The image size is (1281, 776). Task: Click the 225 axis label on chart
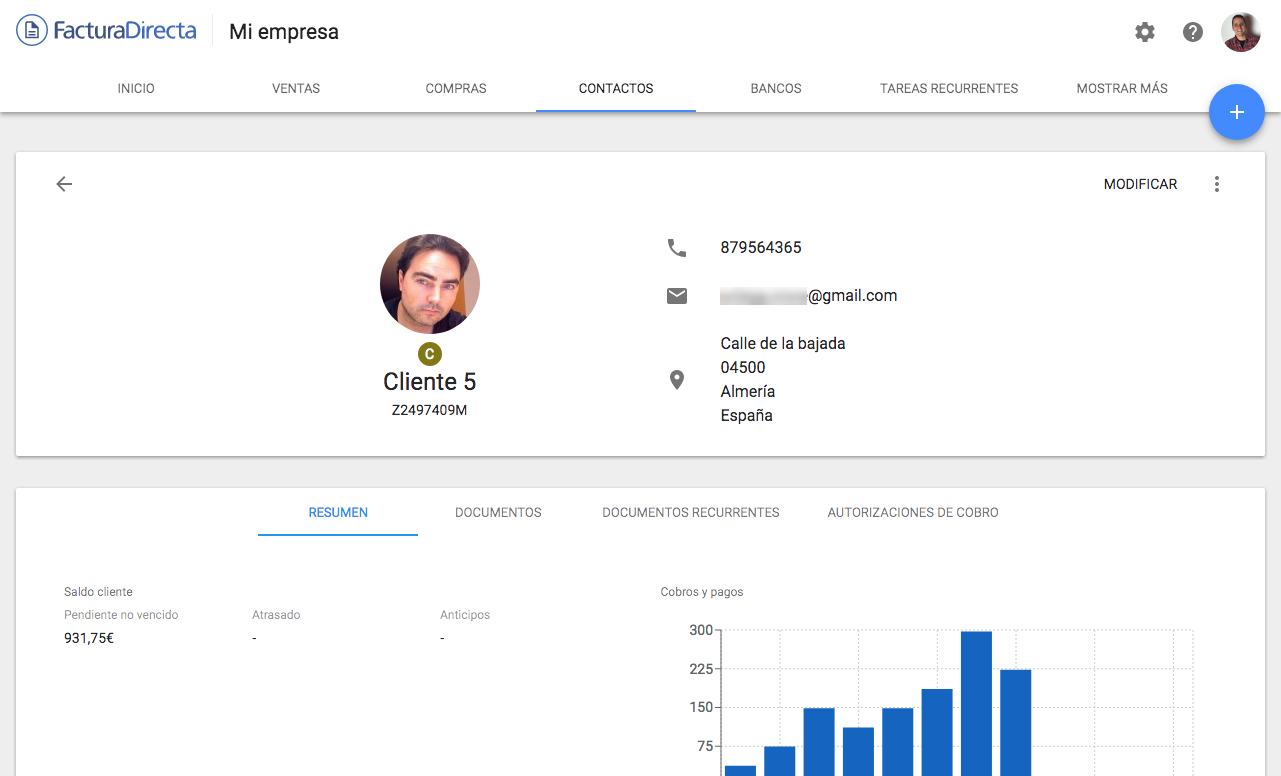click(x=701, y=669)
